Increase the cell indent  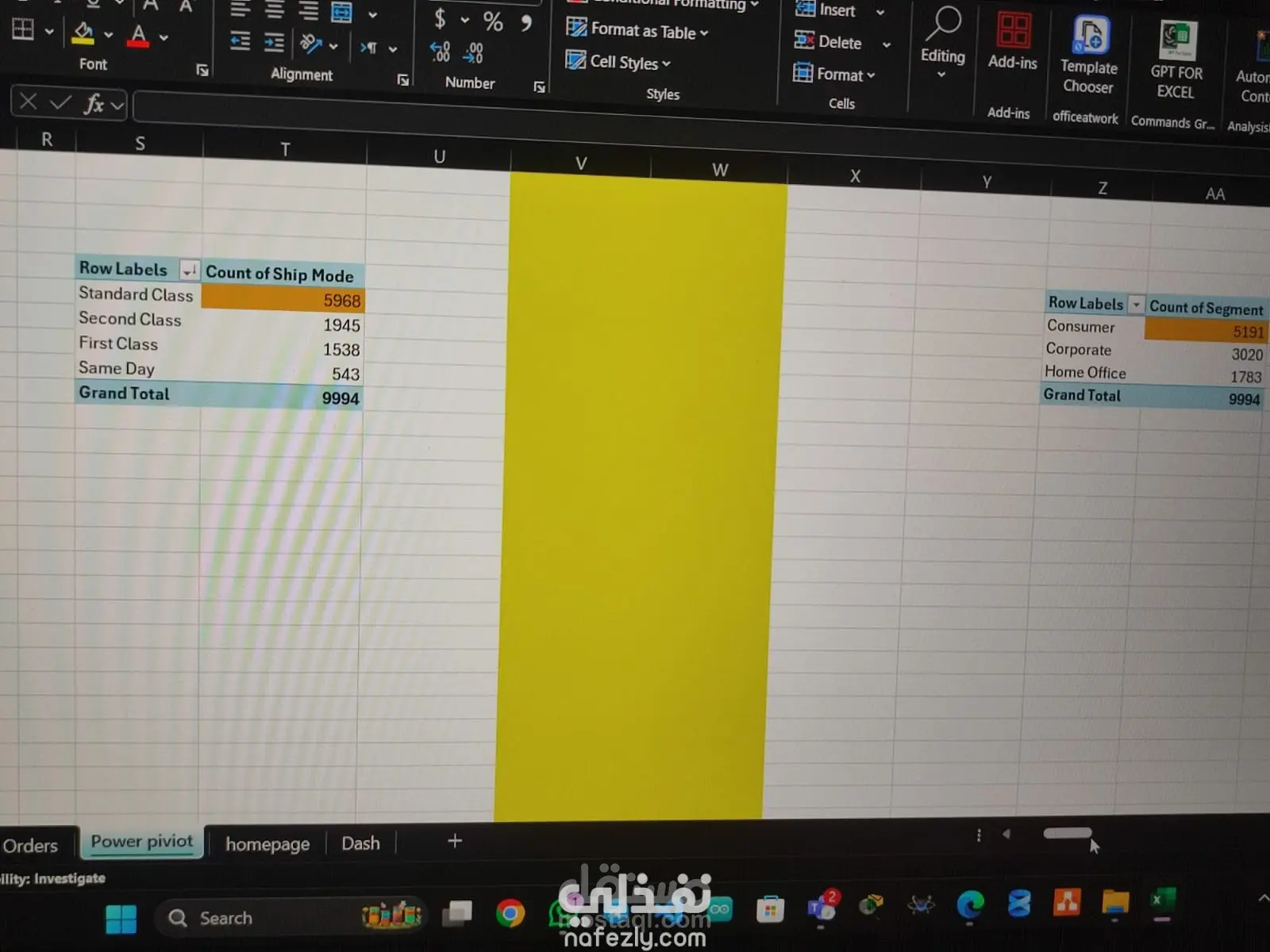tap(274, 42)
